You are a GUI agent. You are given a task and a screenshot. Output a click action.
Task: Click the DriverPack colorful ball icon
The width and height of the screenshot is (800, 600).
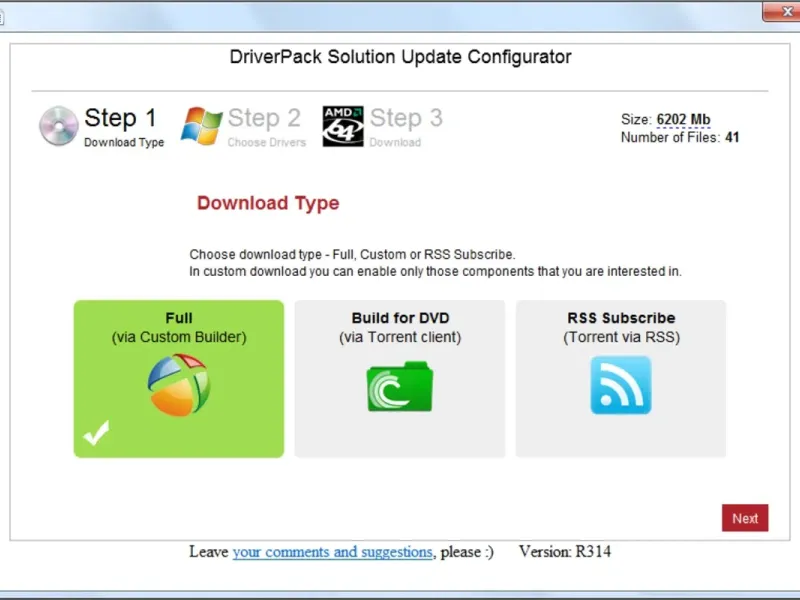pyautogui.click(x=179, y=385)
